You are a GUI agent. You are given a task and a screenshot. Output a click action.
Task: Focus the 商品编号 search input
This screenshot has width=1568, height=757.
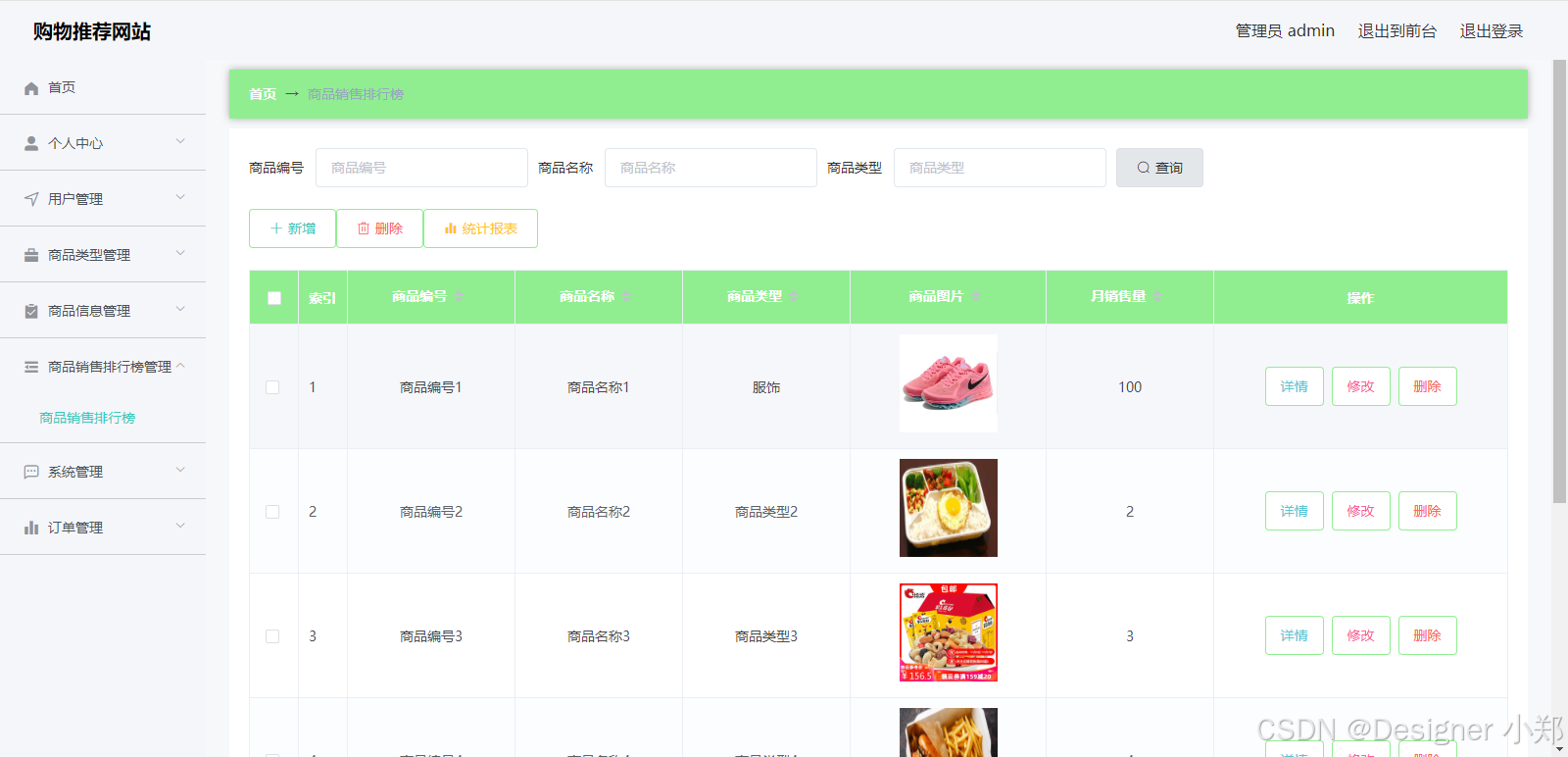point(421,168)
